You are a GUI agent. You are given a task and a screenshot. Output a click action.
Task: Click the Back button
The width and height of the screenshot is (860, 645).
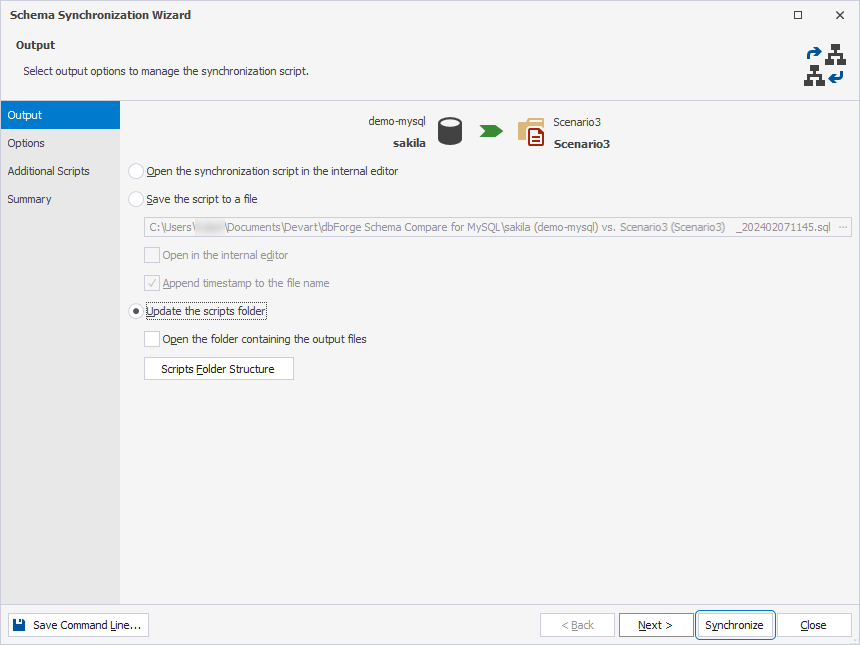pyautogui.click(x=577, y=625)
